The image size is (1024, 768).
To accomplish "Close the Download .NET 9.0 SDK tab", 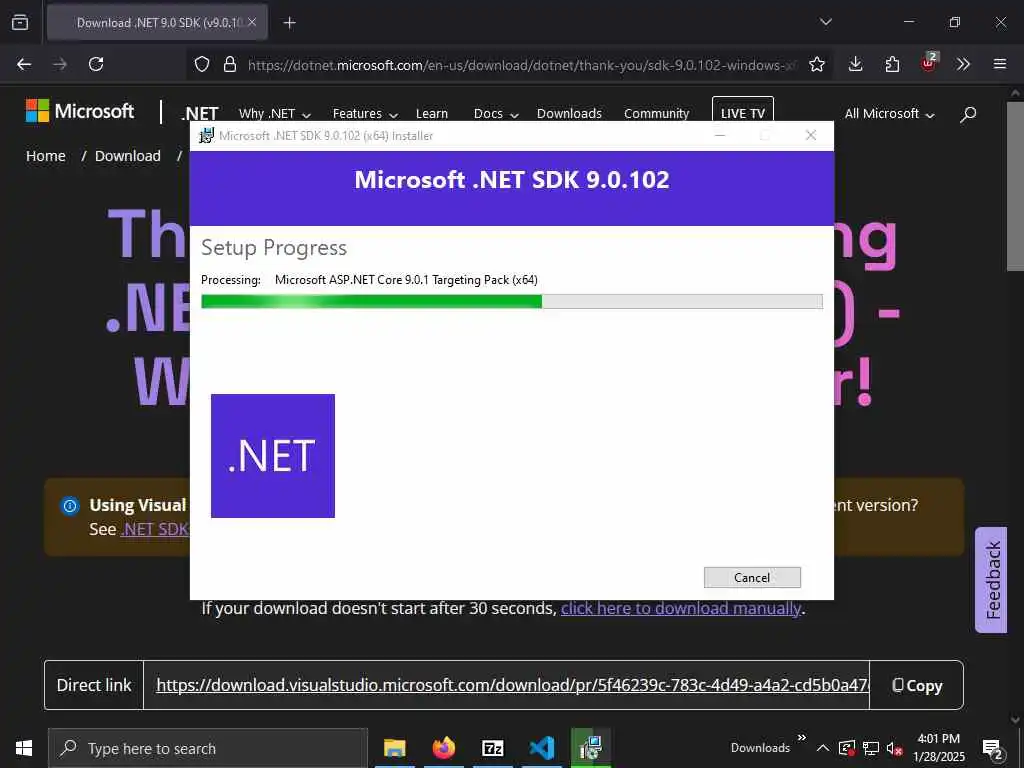I will (252, 22).
